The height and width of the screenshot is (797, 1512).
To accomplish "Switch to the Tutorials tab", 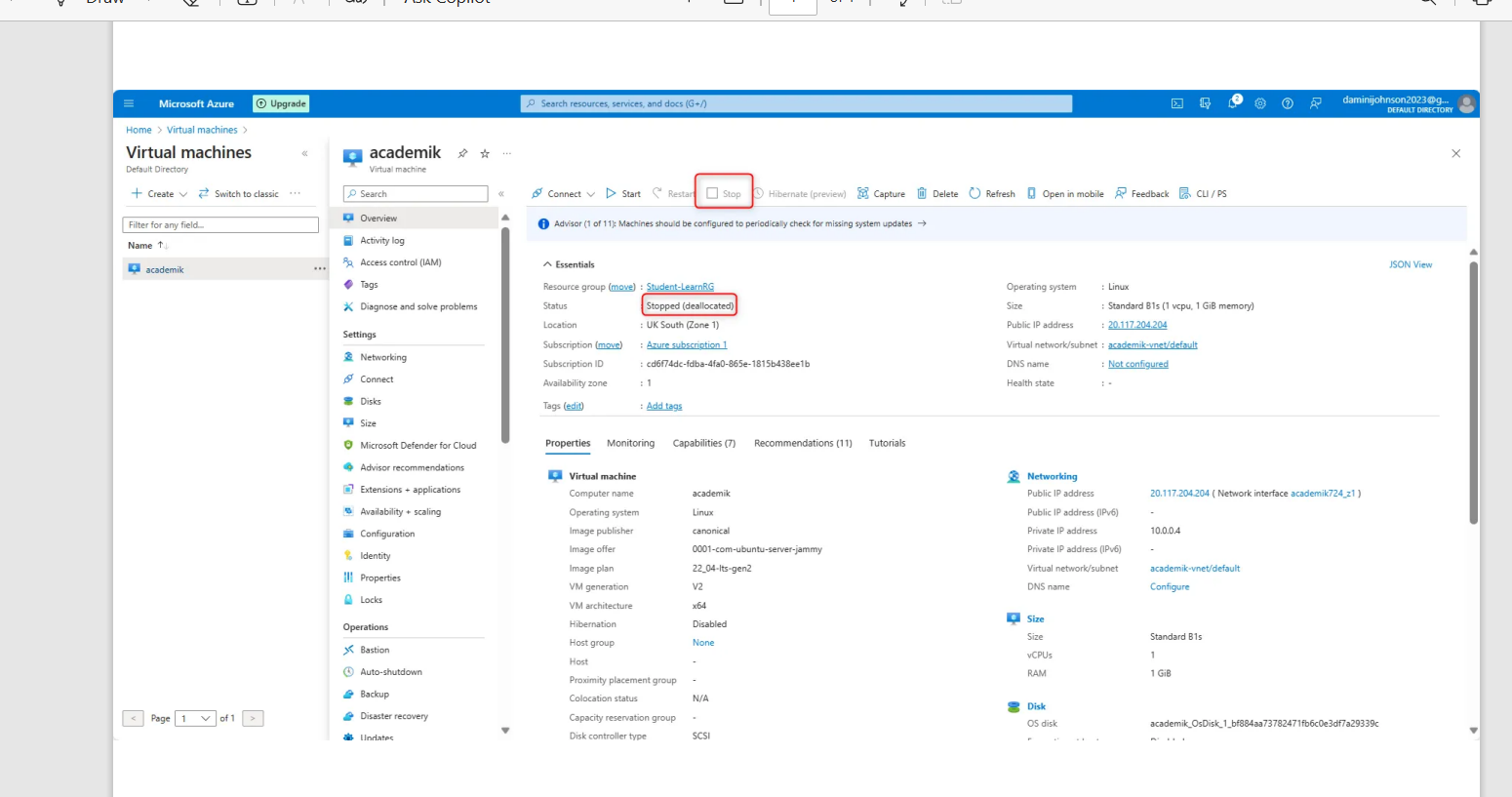I will coord(887,443).
